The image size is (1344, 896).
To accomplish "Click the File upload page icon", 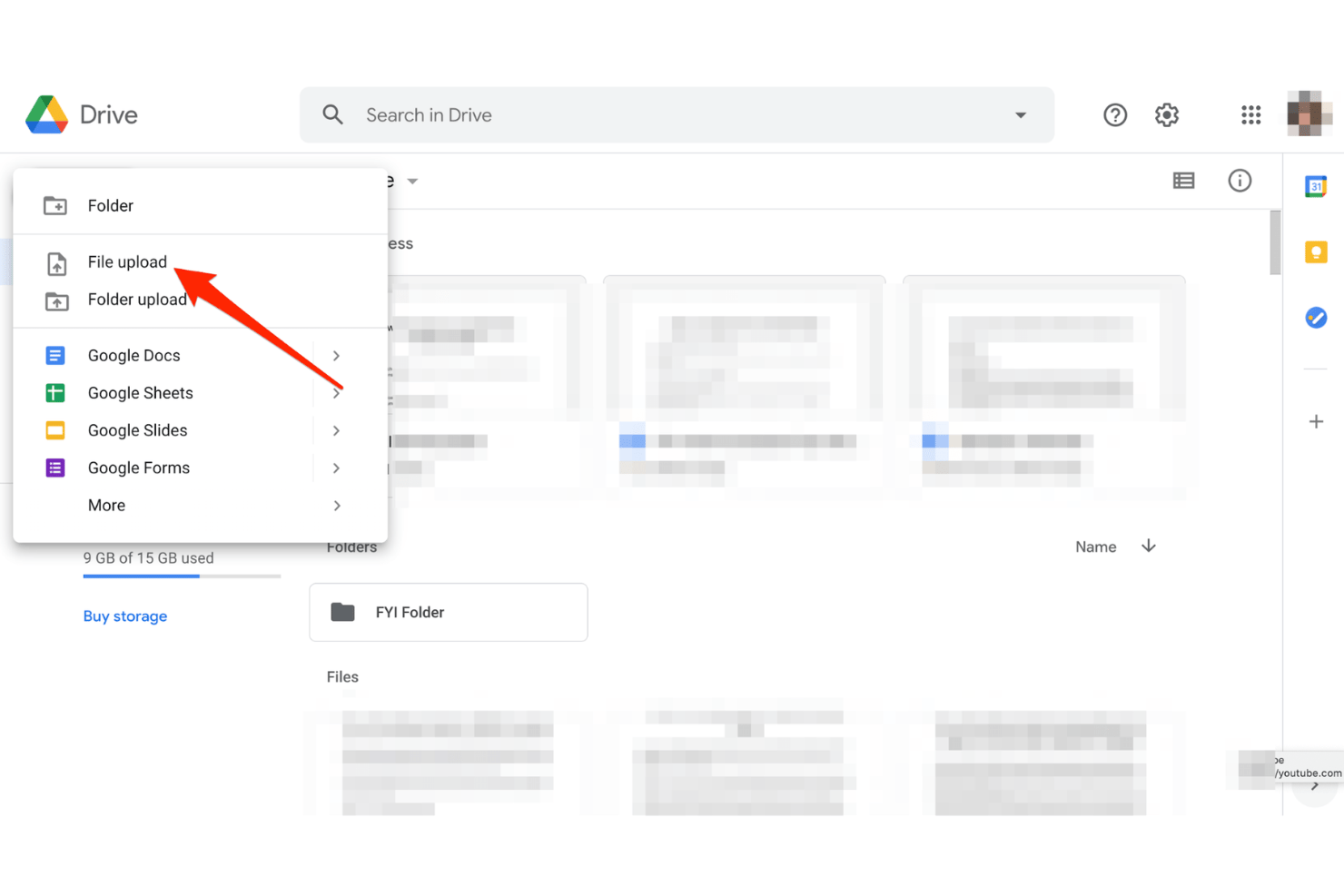I will [x=56, y=263].
